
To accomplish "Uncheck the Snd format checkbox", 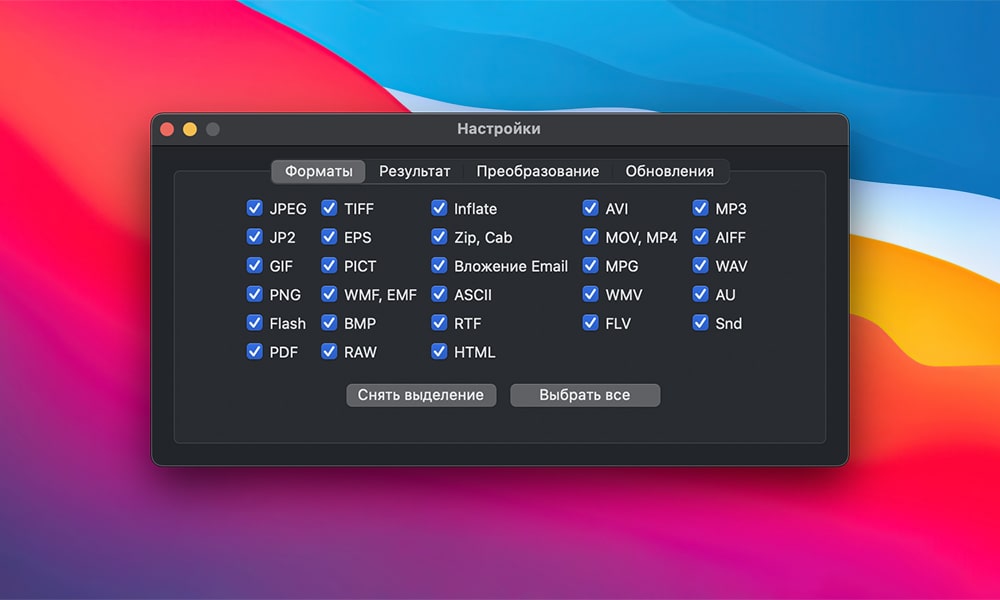I will [x=699, y=323].
